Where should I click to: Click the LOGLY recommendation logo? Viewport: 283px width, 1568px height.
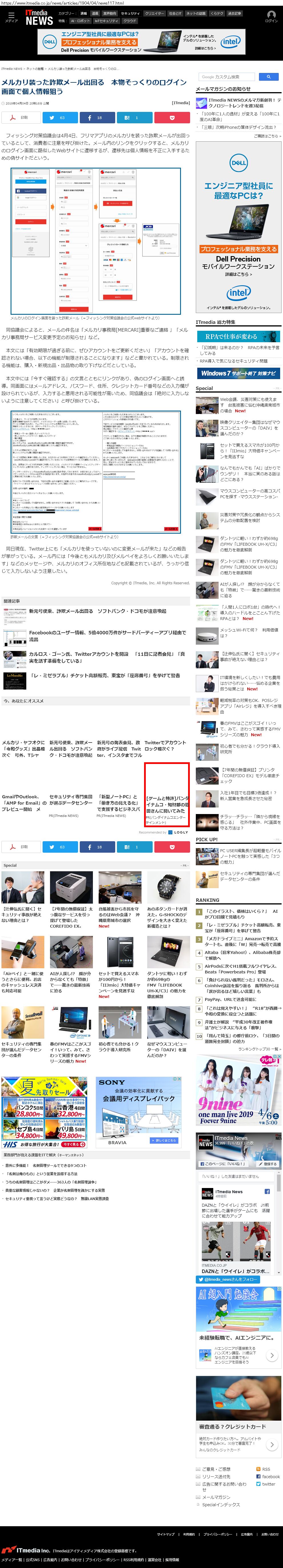[178, 831]
